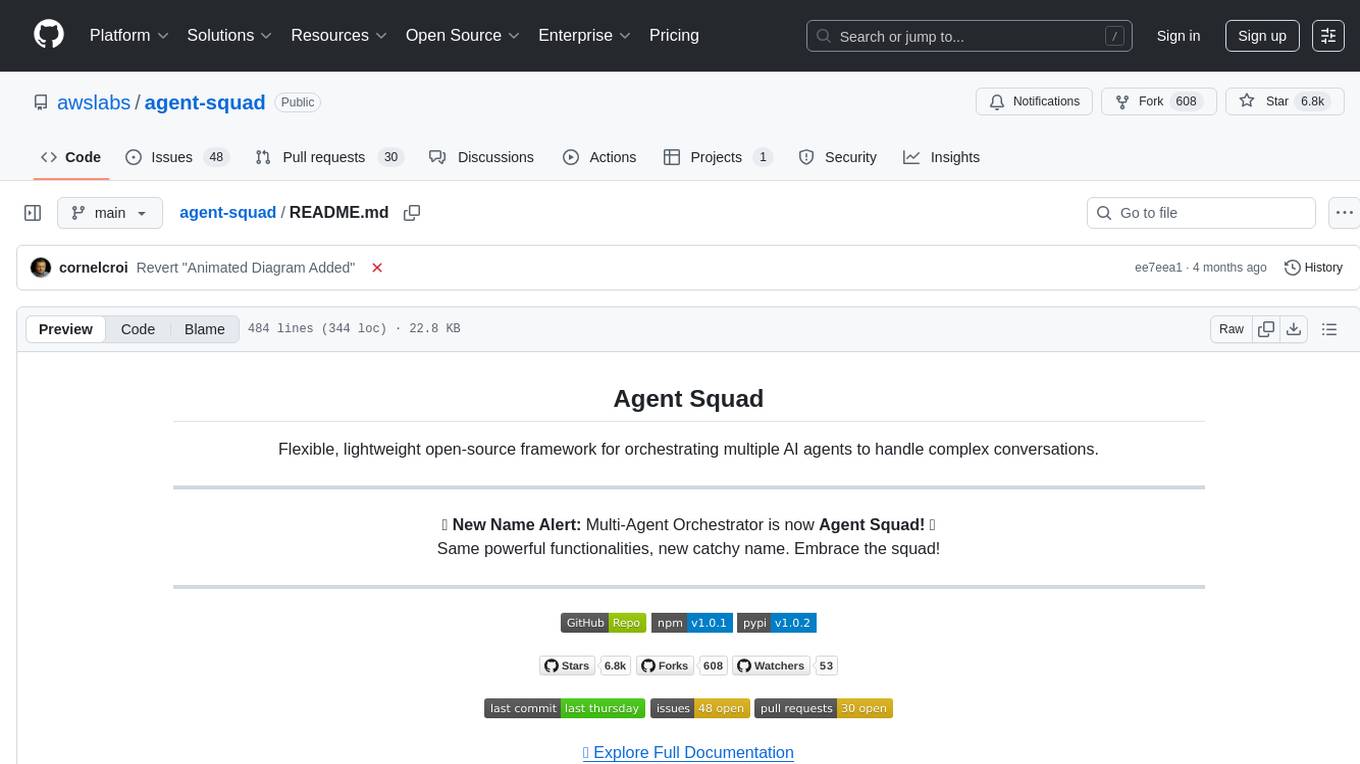
Task: Open the main branch selector
Action: point(109,213)
